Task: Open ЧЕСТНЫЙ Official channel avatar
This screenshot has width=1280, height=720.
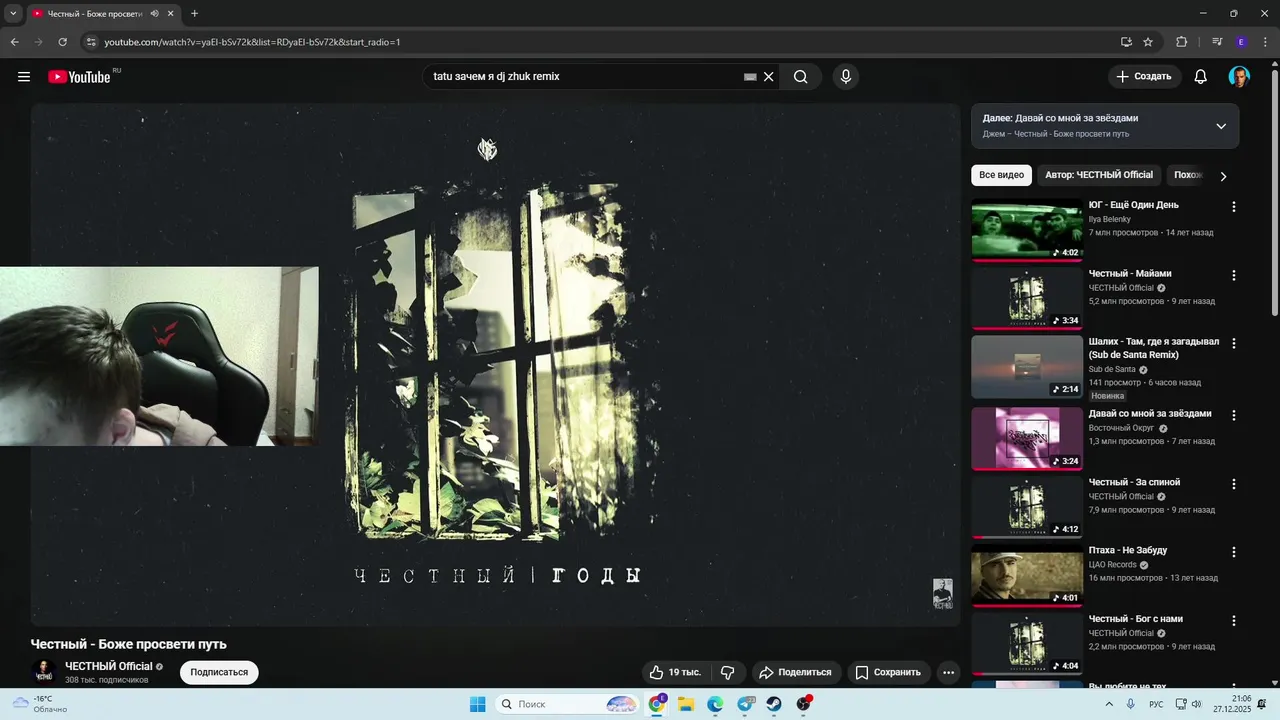Action: [43, 672]
